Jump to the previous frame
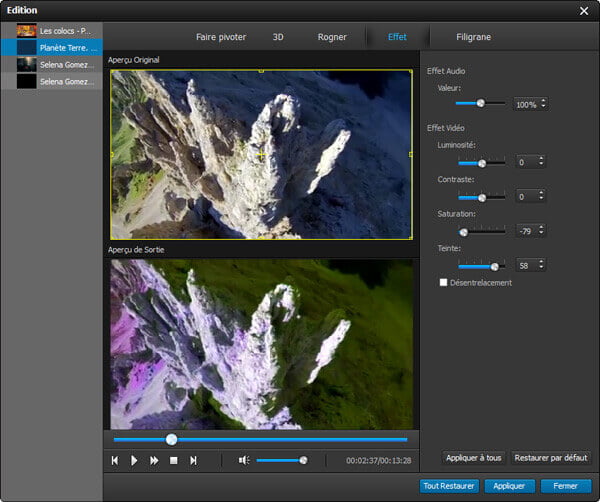 click(x=115, y=460)
